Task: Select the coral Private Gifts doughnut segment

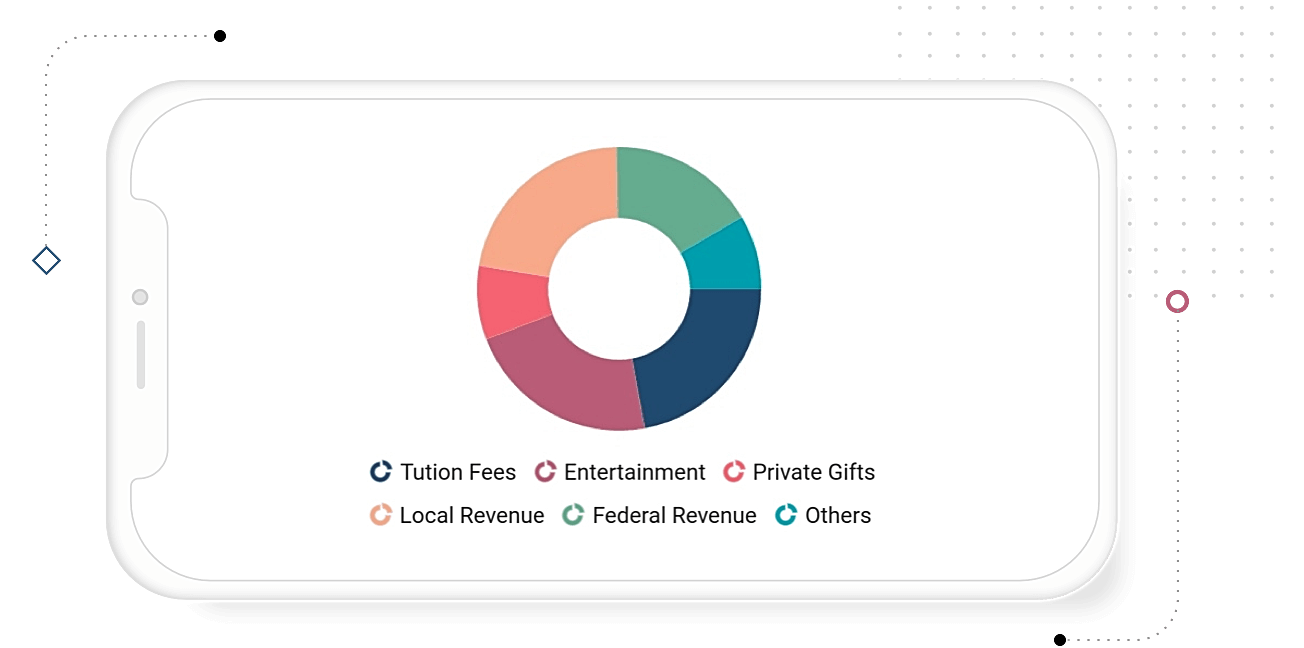Action: (x=513, y=303)
